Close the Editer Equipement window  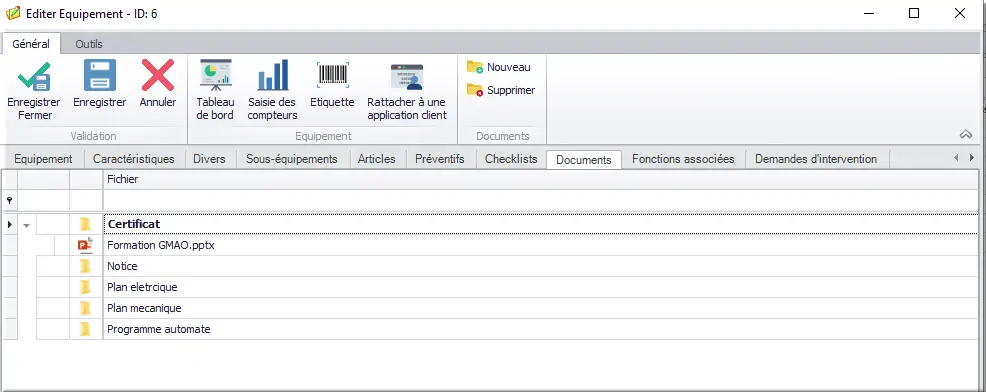(x=960, y=13)
